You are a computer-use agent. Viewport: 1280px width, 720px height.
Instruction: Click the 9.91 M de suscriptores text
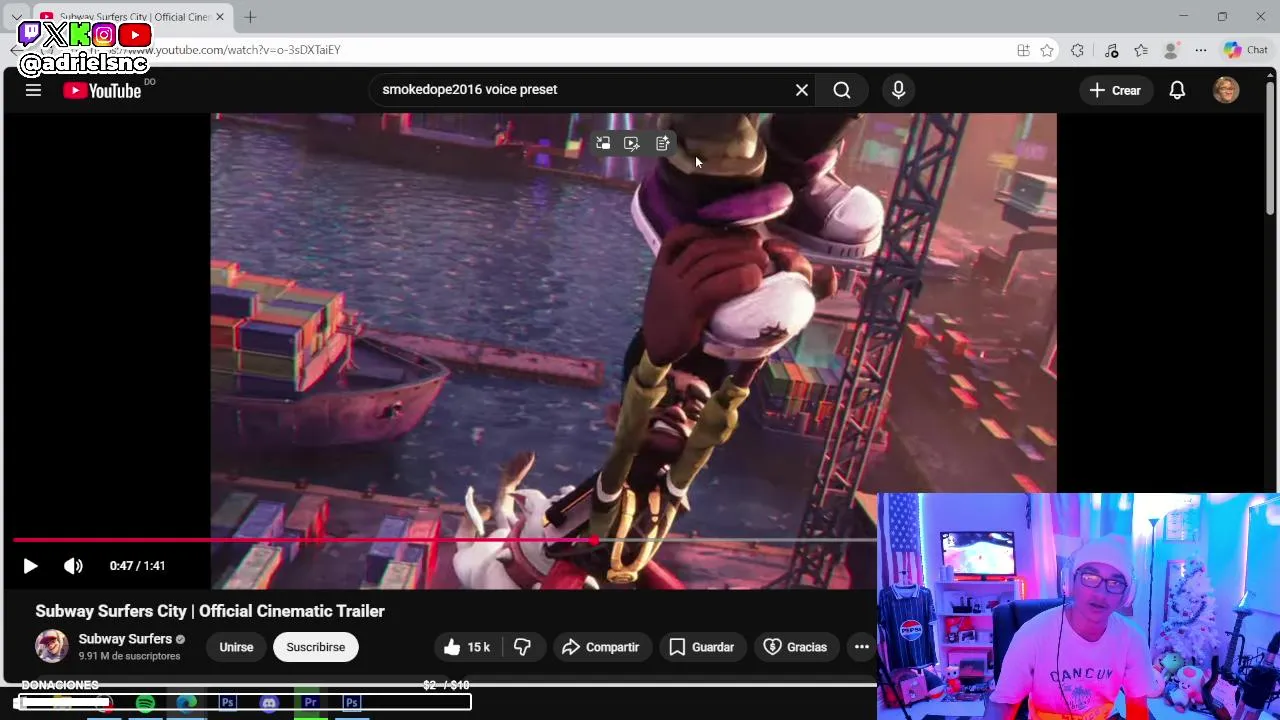[130, 656]
